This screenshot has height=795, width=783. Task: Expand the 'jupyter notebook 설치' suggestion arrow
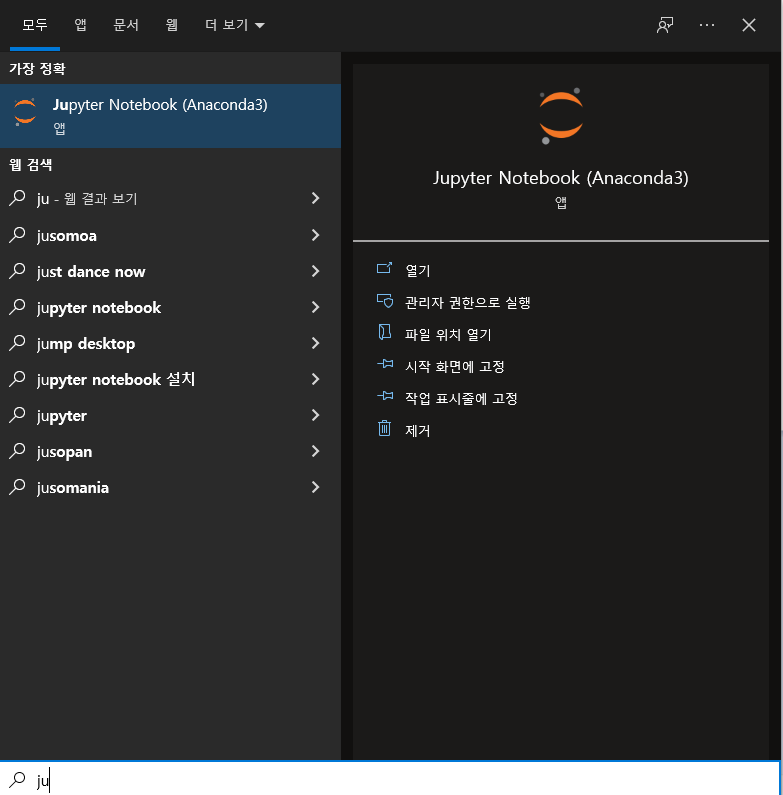click(x=315, y=379)
